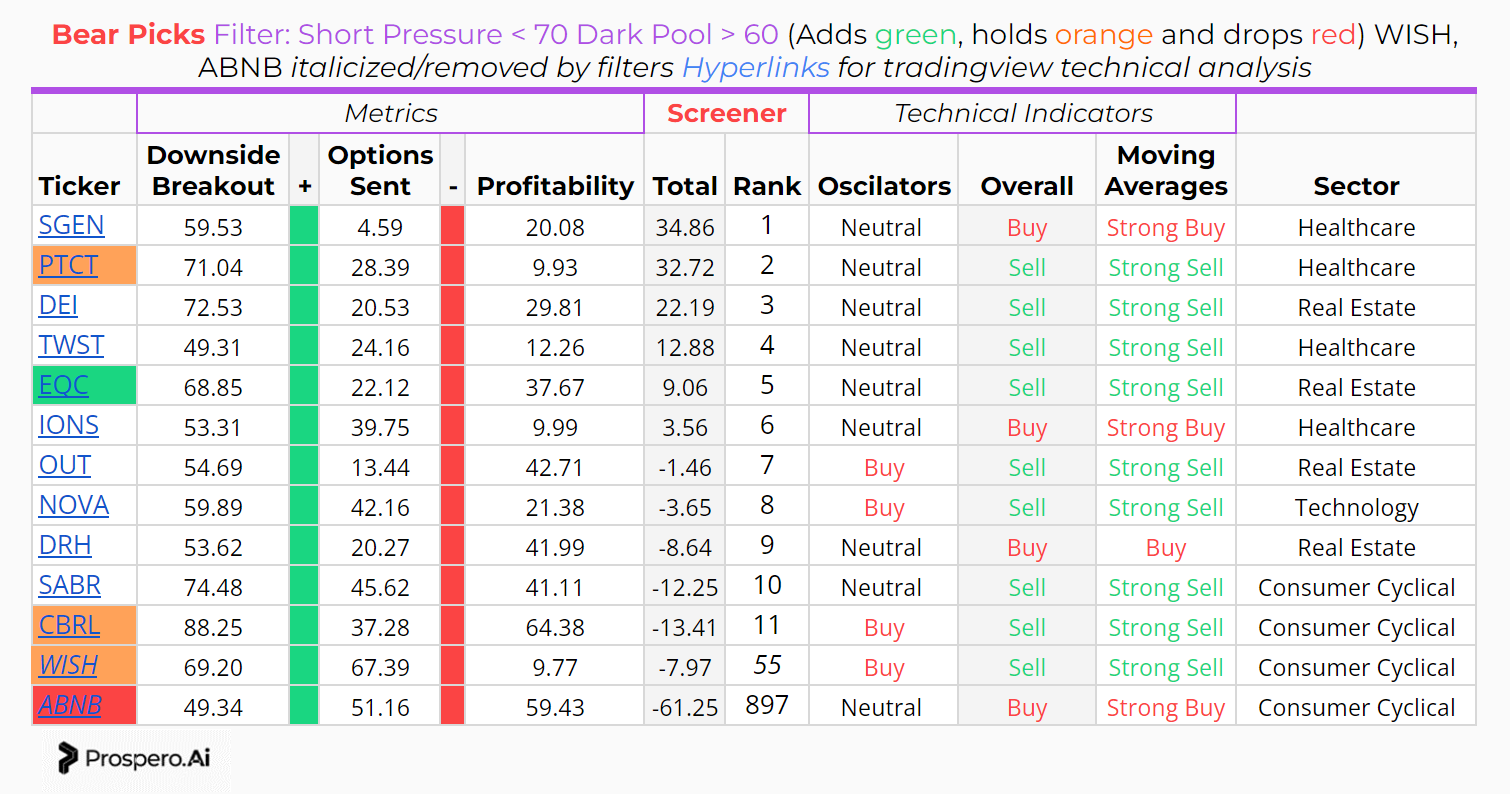Open the SGEN ticker link
This screenshot has width=1510, height=794.
pyautogui.click(x=71, y=225)
